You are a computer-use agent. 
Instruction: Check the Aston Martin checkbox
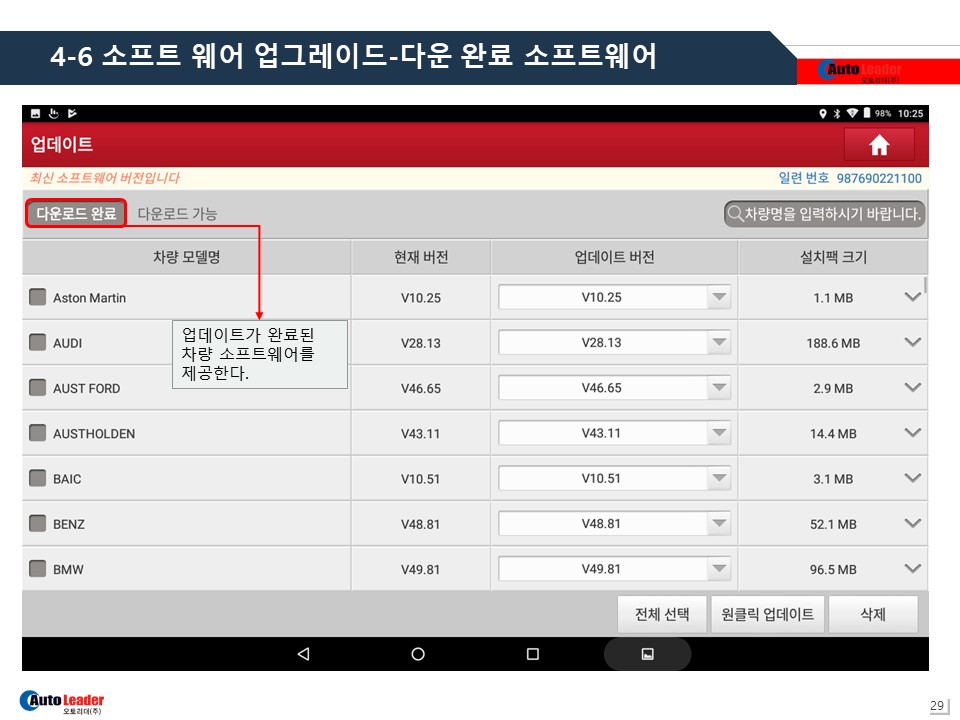[x=38, y=297]
